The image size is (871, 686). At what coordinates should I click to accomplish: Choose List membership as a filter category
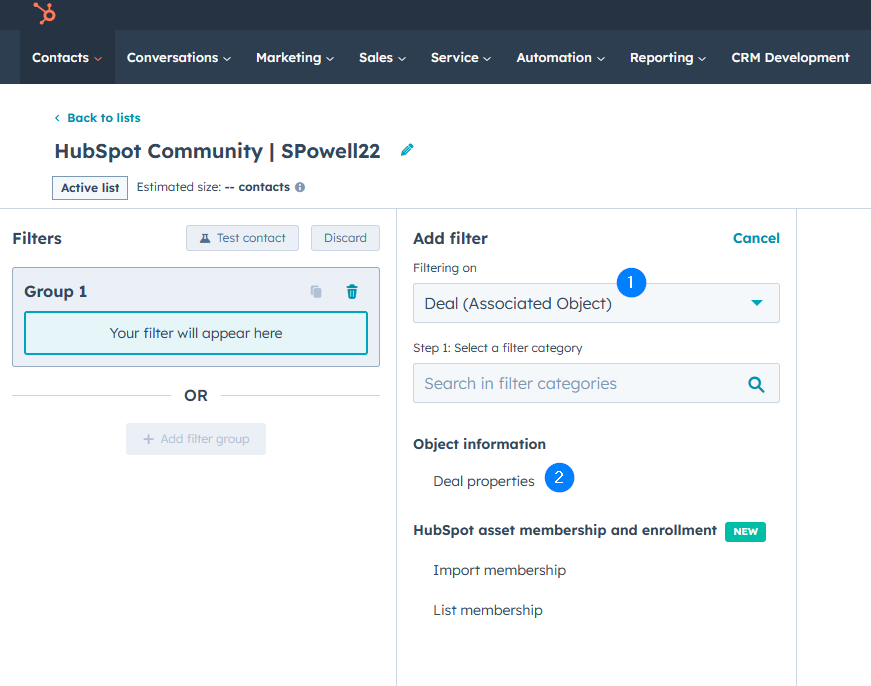point(488,609)
